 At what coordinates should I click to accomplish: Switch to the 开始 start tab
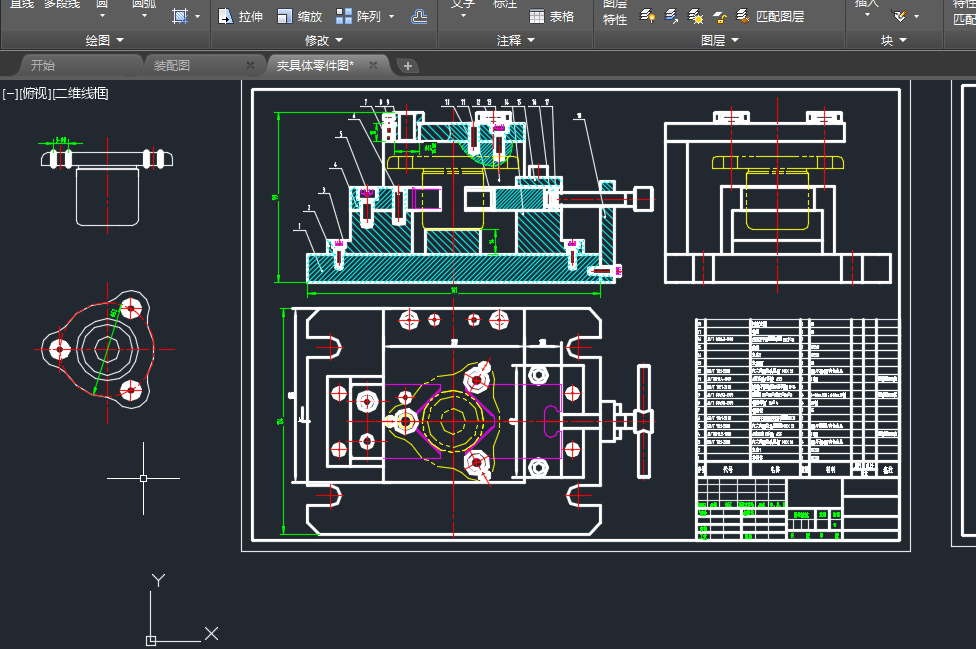tap(43, 65)
